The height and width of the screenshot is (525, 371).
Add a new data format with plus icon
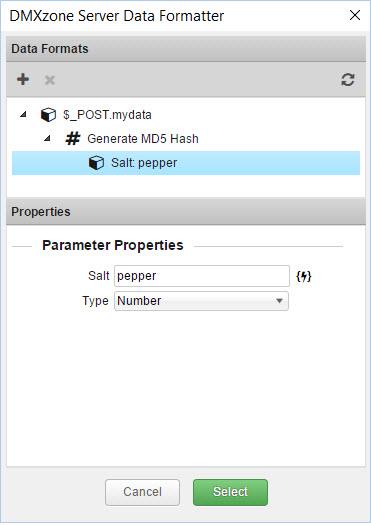point(23,80)
